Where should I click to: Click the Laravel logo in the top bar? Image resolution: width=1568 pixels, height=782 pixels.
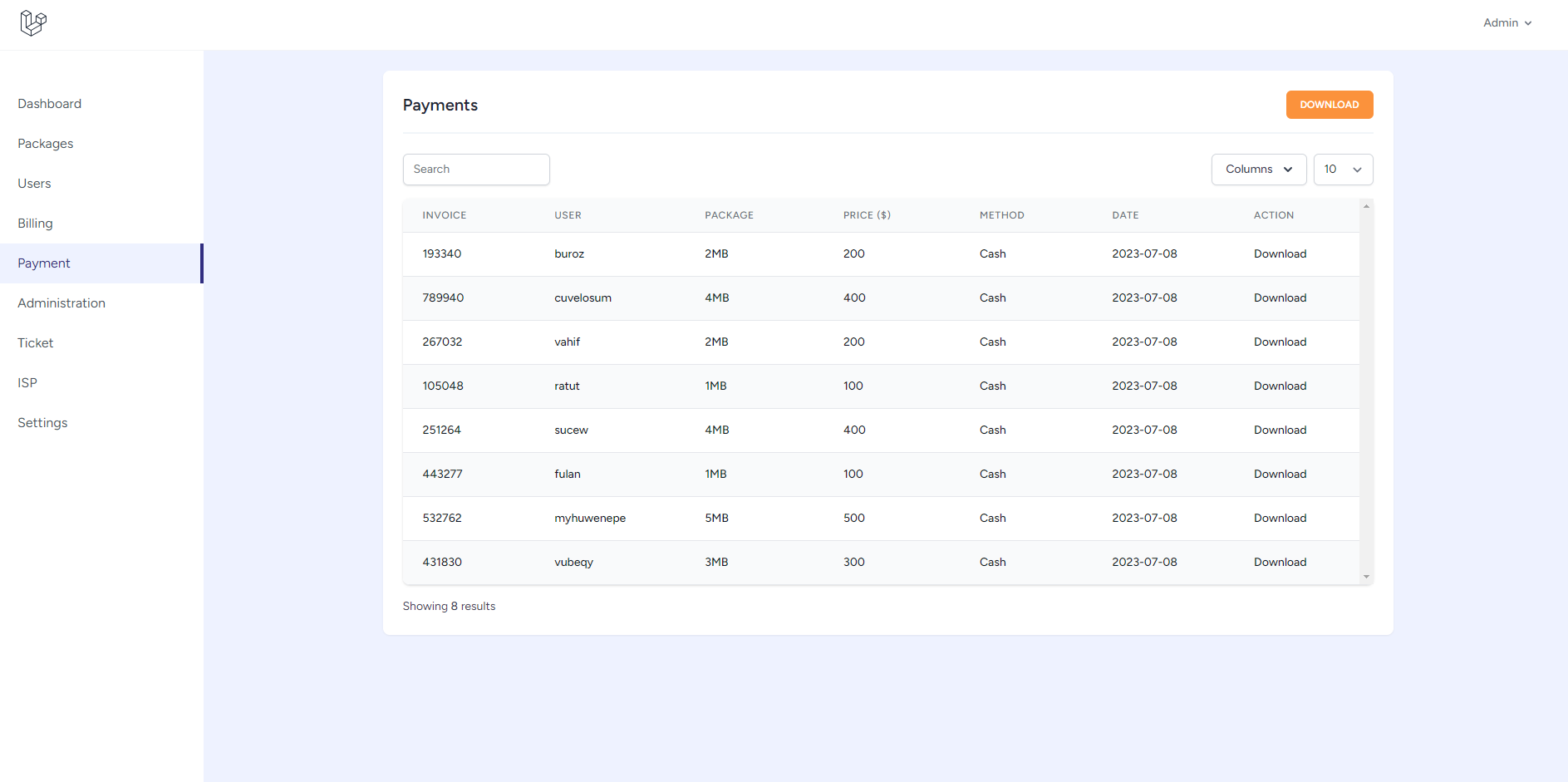[32, 23]
